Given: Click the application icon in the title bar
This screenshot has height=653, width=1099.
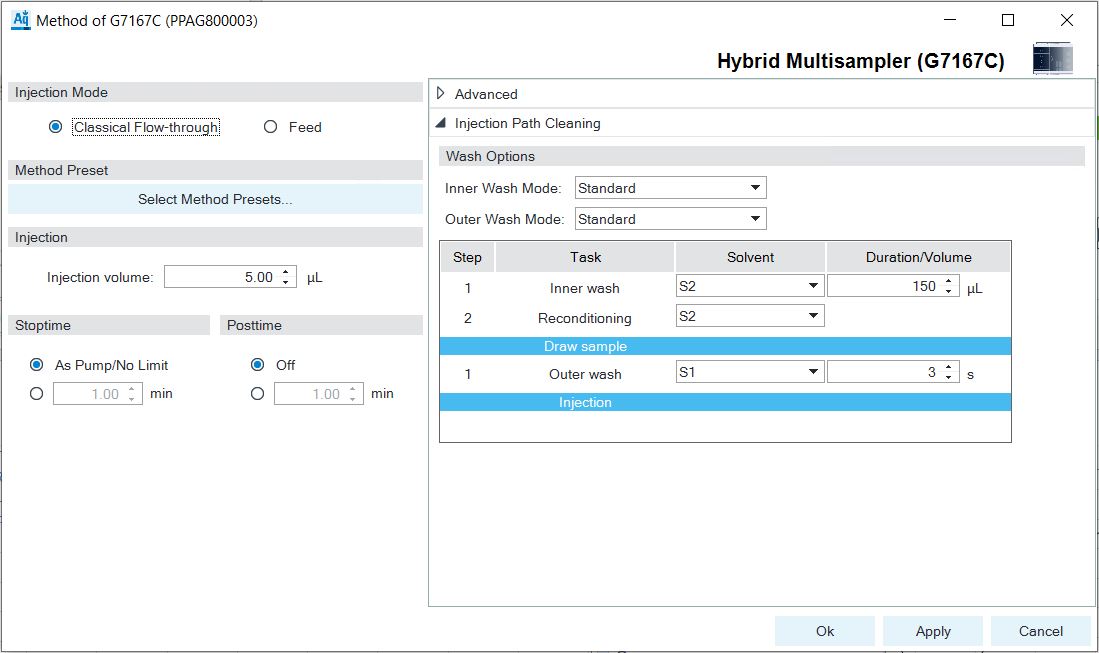Looking at the screenshot, I should tap(20, 20).
